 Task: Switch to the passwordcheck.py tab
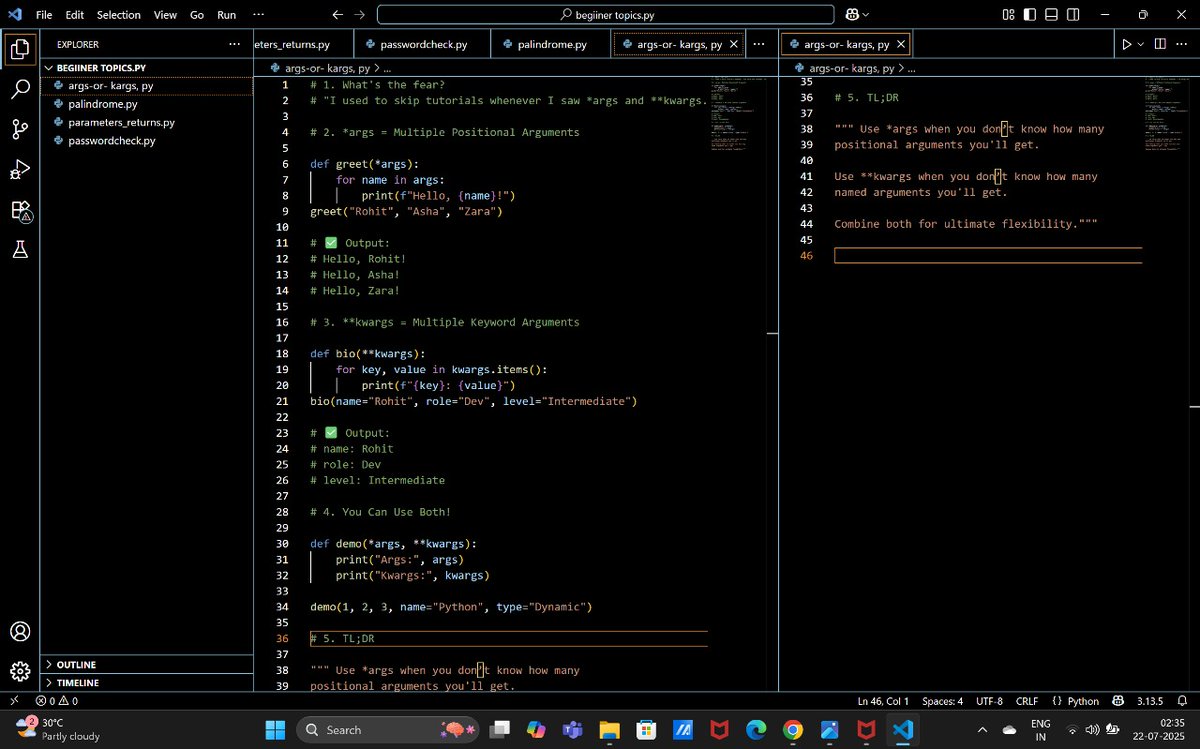pyautogui.click(x=424, y=44)
